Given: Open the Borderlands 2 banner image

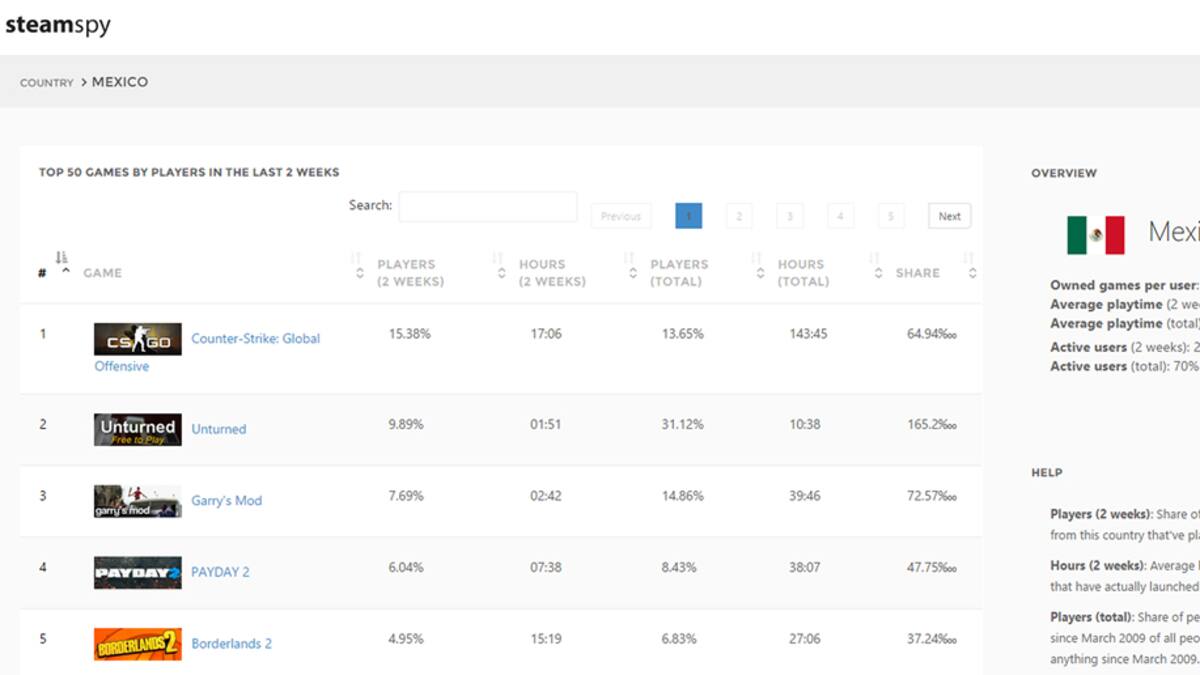Looking at the screenshot, I should [138, 644].
